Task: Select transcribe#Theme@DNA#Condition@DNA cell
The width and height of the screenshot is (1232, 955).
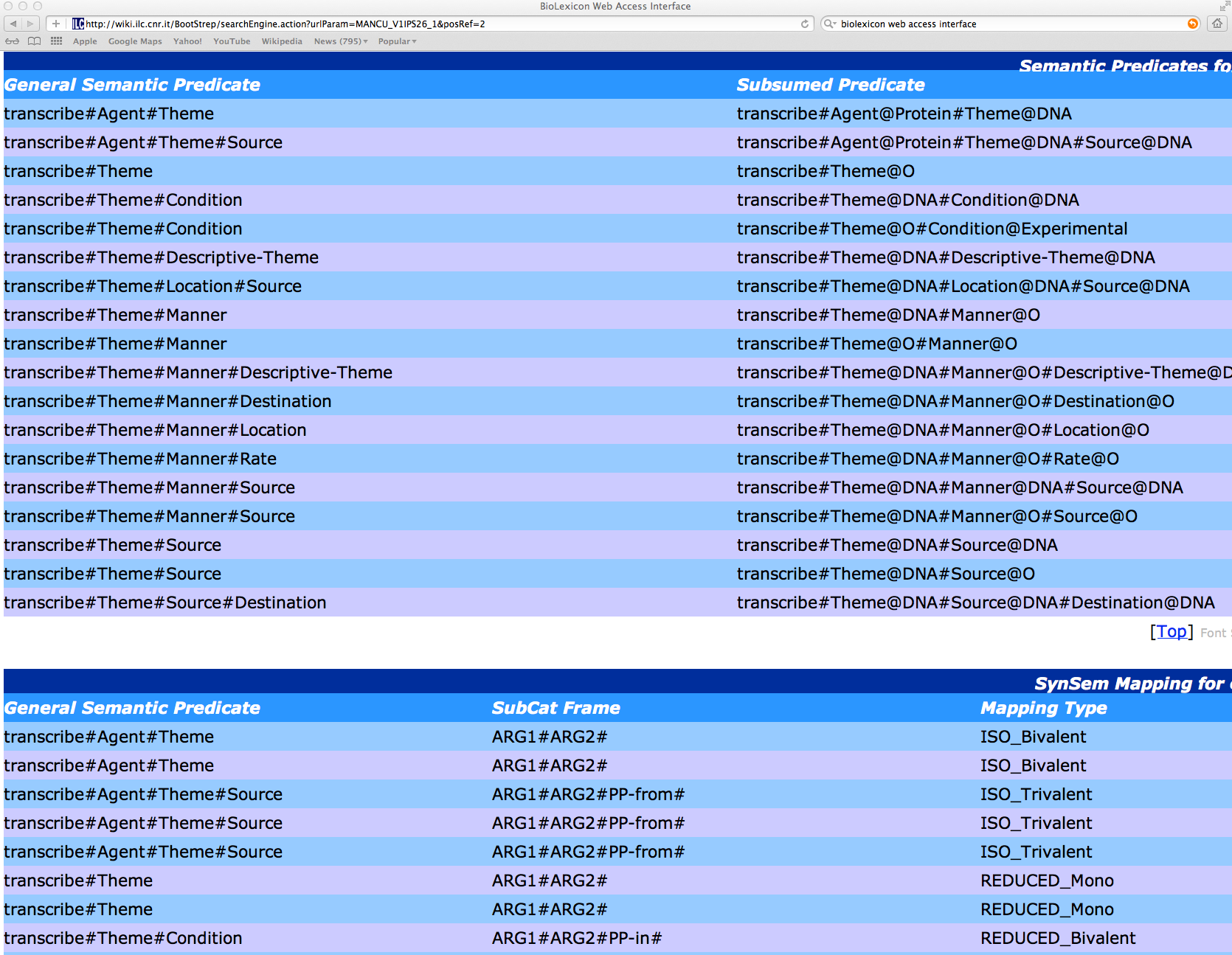Action: [908, 200]
